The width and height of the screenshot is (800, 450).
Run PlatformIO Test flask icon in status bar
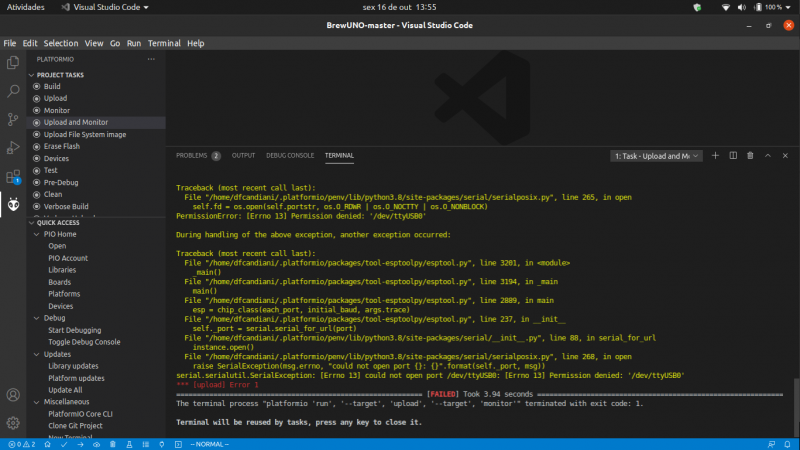click(129, 444)
